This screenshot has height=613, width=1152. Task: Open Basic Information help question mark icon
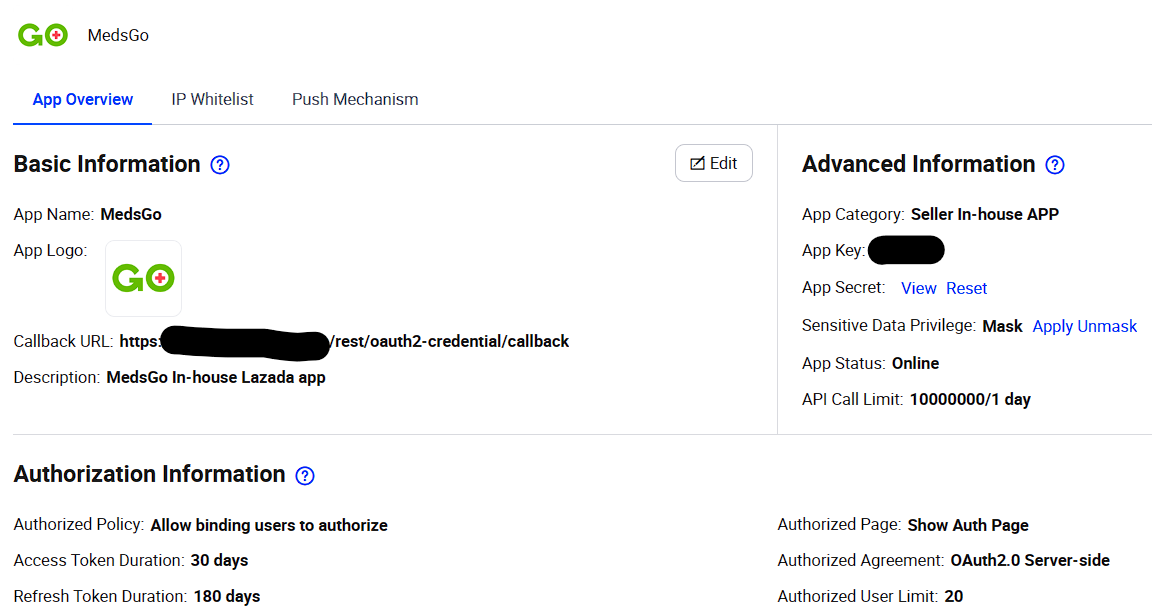[x=220, y=165]
